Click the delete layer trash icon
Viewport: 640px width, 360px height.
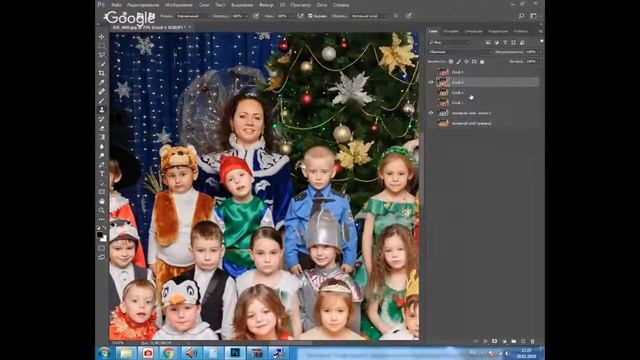[x=532, y=341]
